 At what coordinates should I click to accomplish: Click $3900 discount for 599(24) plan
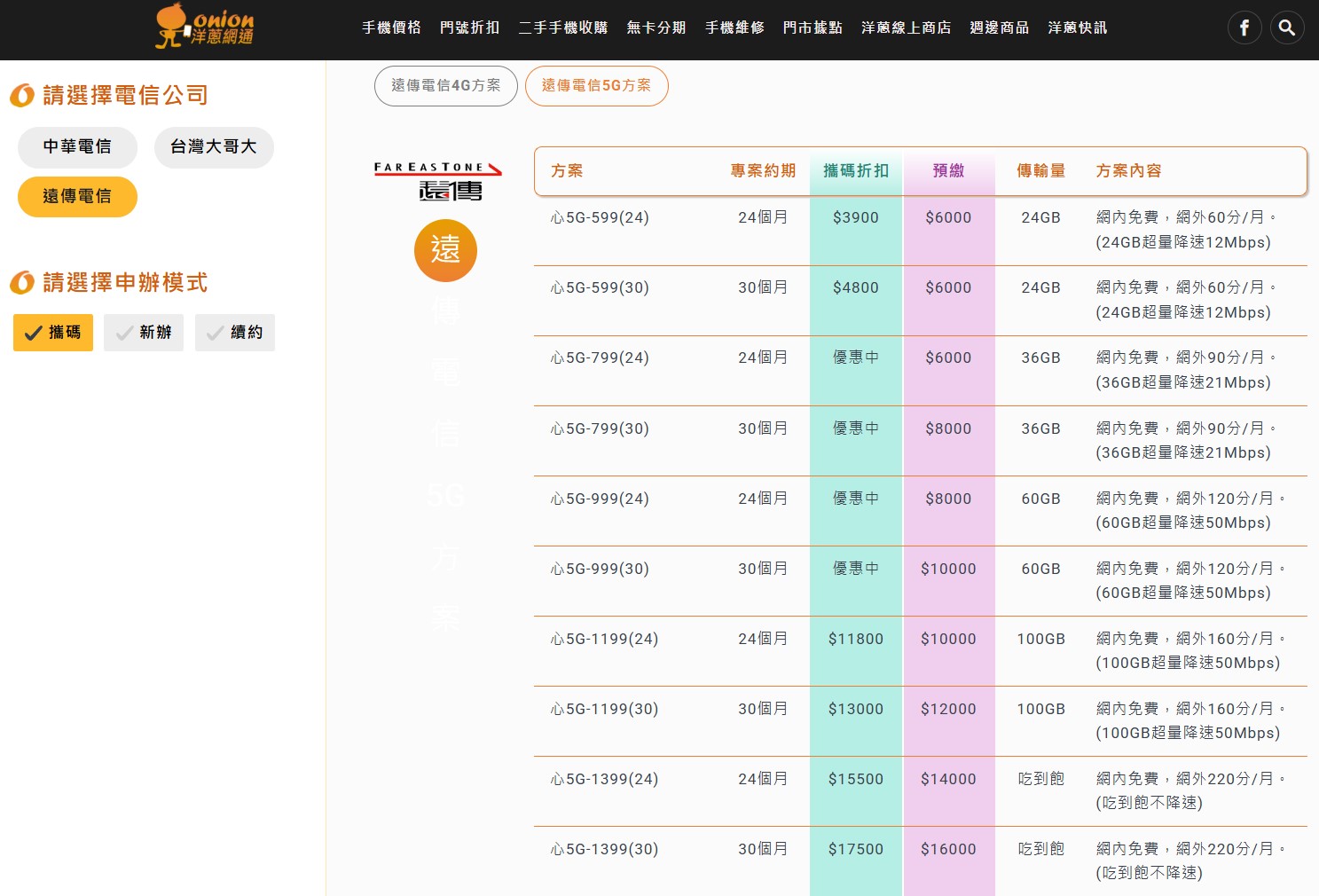click(856, 217)
